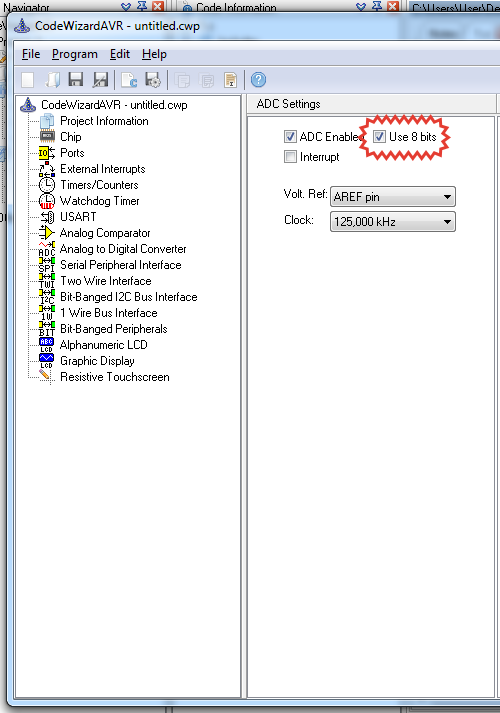Select Timers/Counters in the tree

[99, 185]
